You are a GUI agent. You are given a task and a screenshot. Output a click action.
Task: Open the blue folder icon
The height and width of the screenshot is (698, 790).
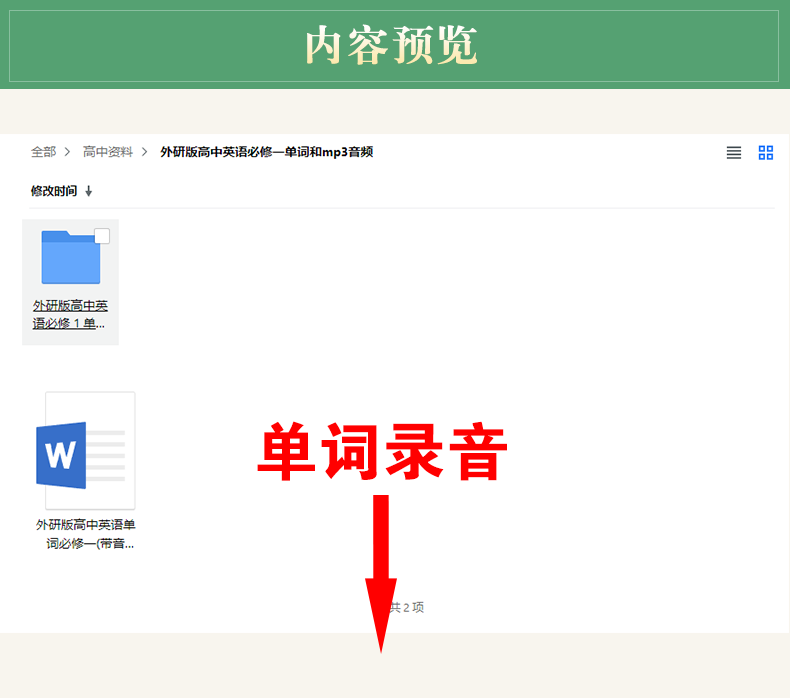[71, 257]
